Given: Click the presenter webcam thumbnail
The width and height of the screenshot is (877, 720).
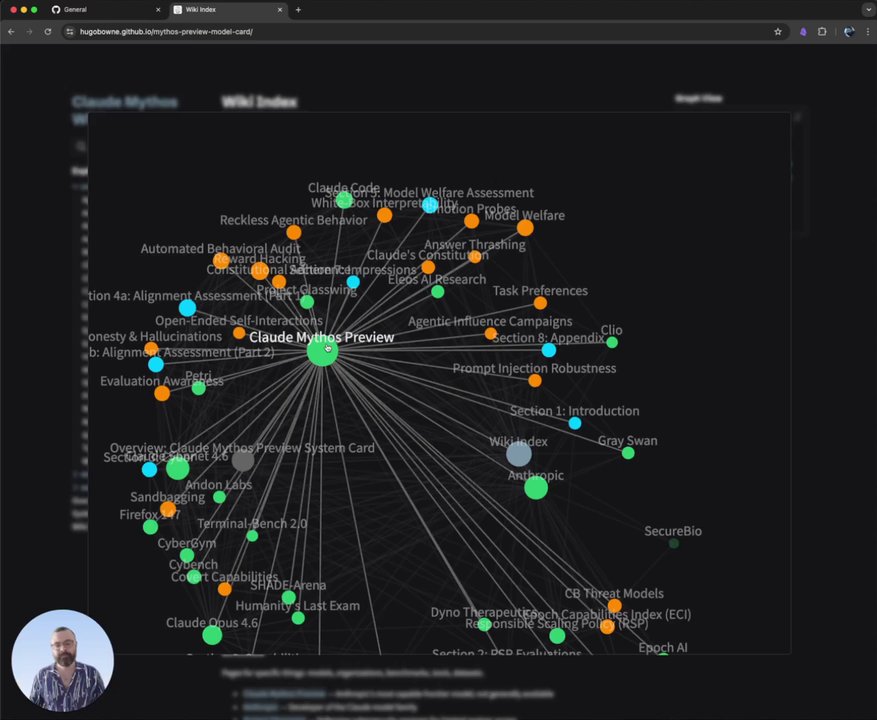Looking at the screenshot, I should pyautogui.click(x=63, y=660).
